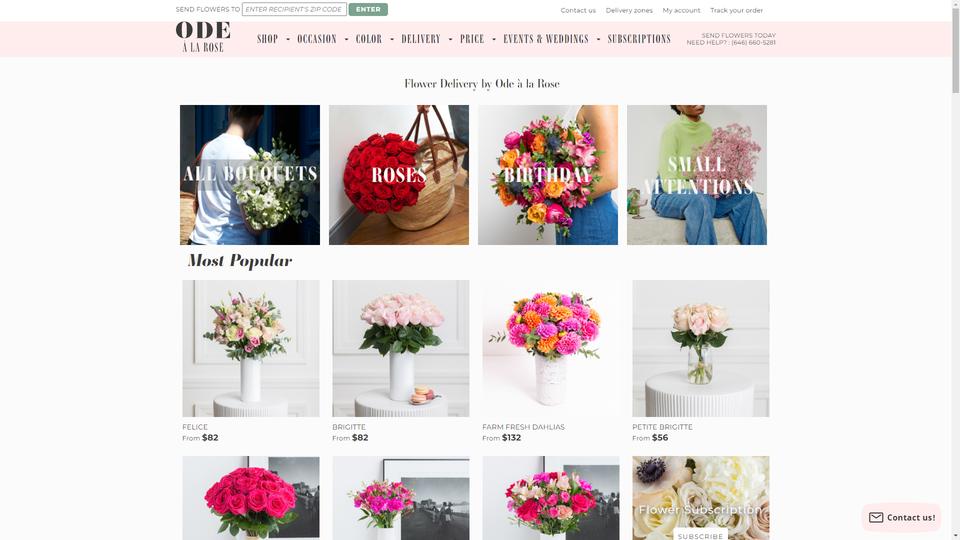960x540 pixels.
Task: Go to Events & Weddings
Action: click(x=546, y=39)
